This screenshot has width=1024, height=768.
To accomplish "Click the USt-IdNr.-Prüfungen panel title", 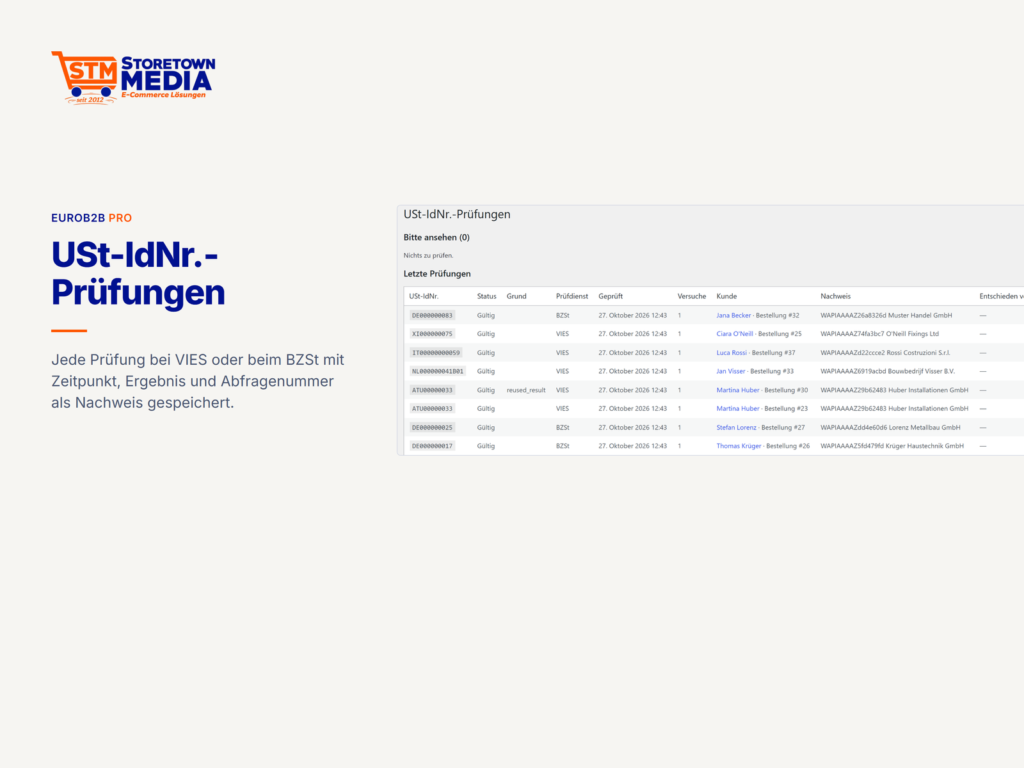I will pos(457,214).
